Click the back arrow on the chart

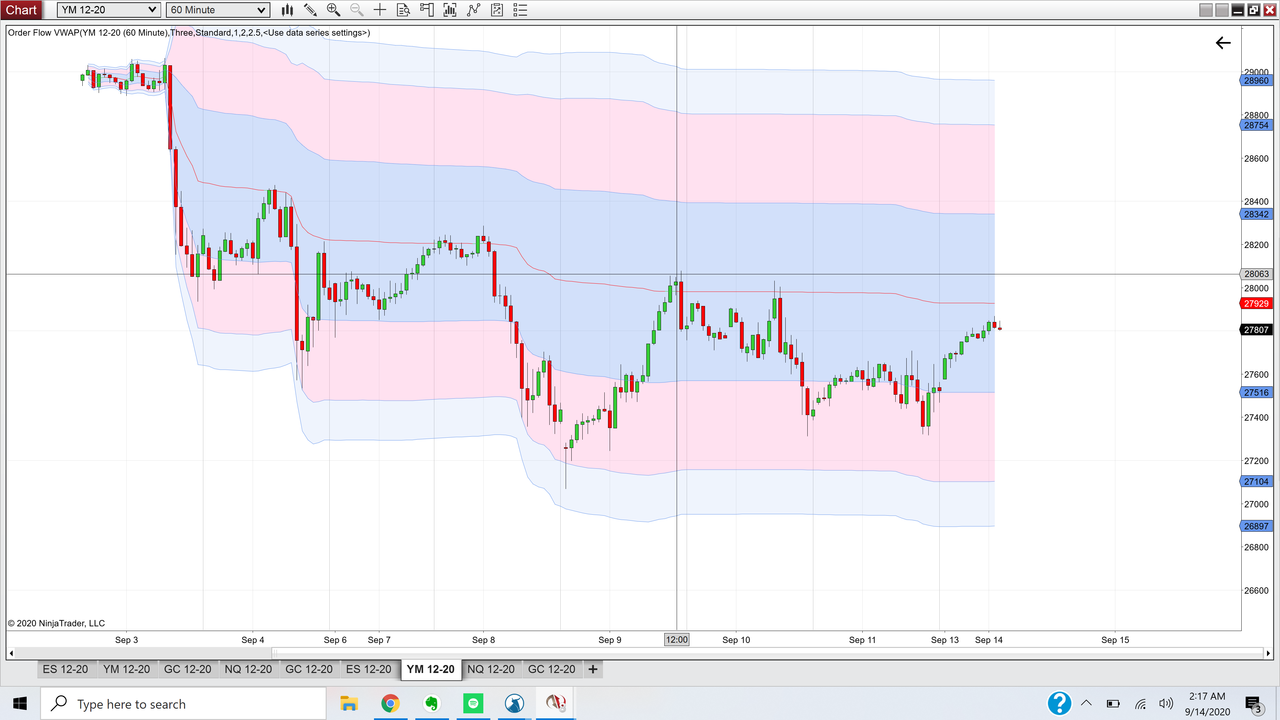[x=1223, y=43]
